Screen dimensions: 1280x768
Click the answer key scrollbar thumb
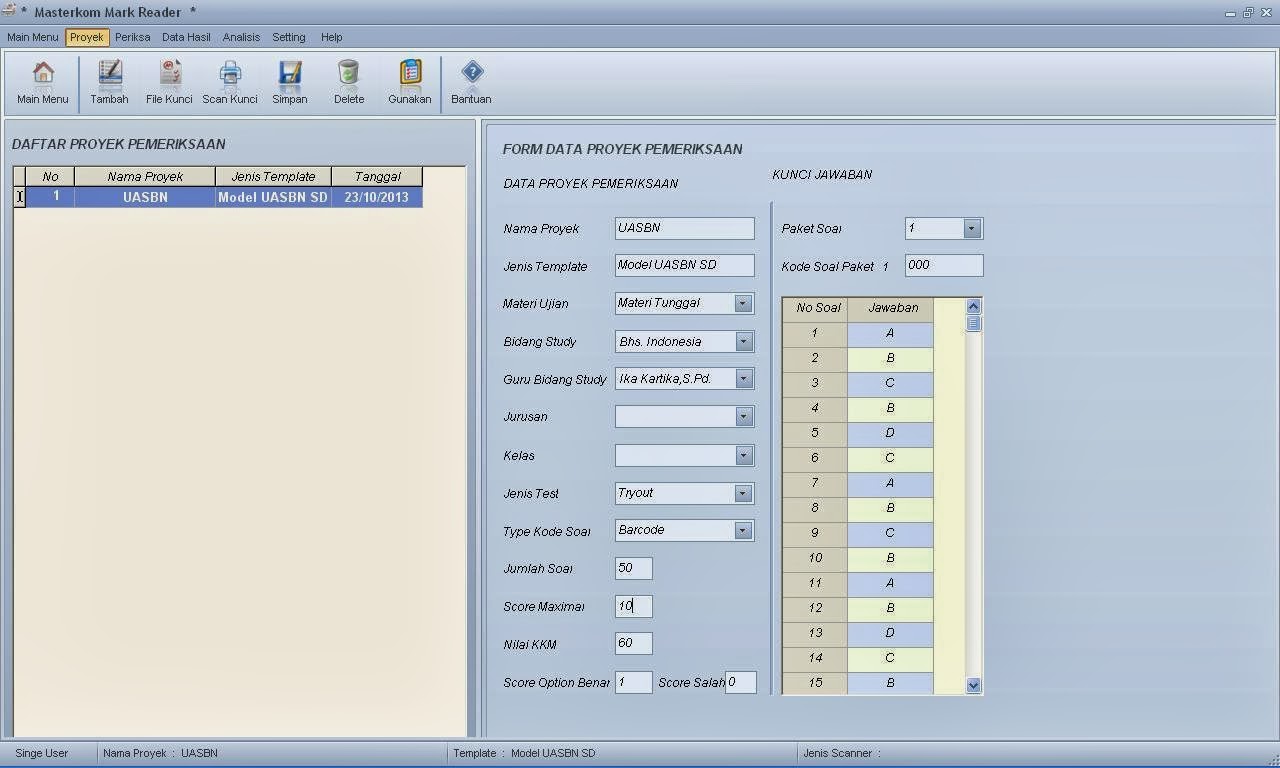pyautogui.click(x=974, y=323)
